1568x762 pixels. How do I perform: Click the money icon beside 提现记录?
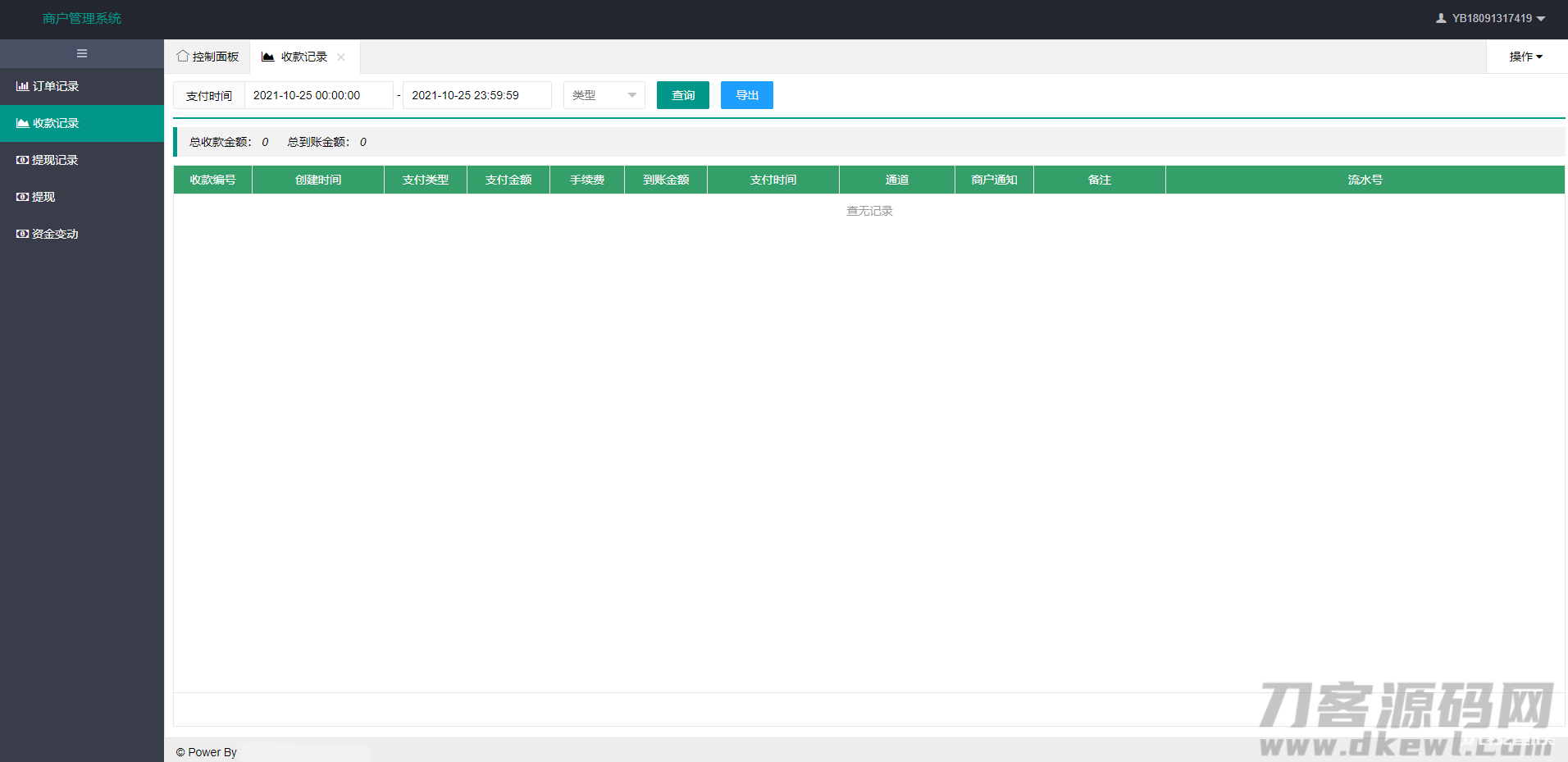pos(22,160)
